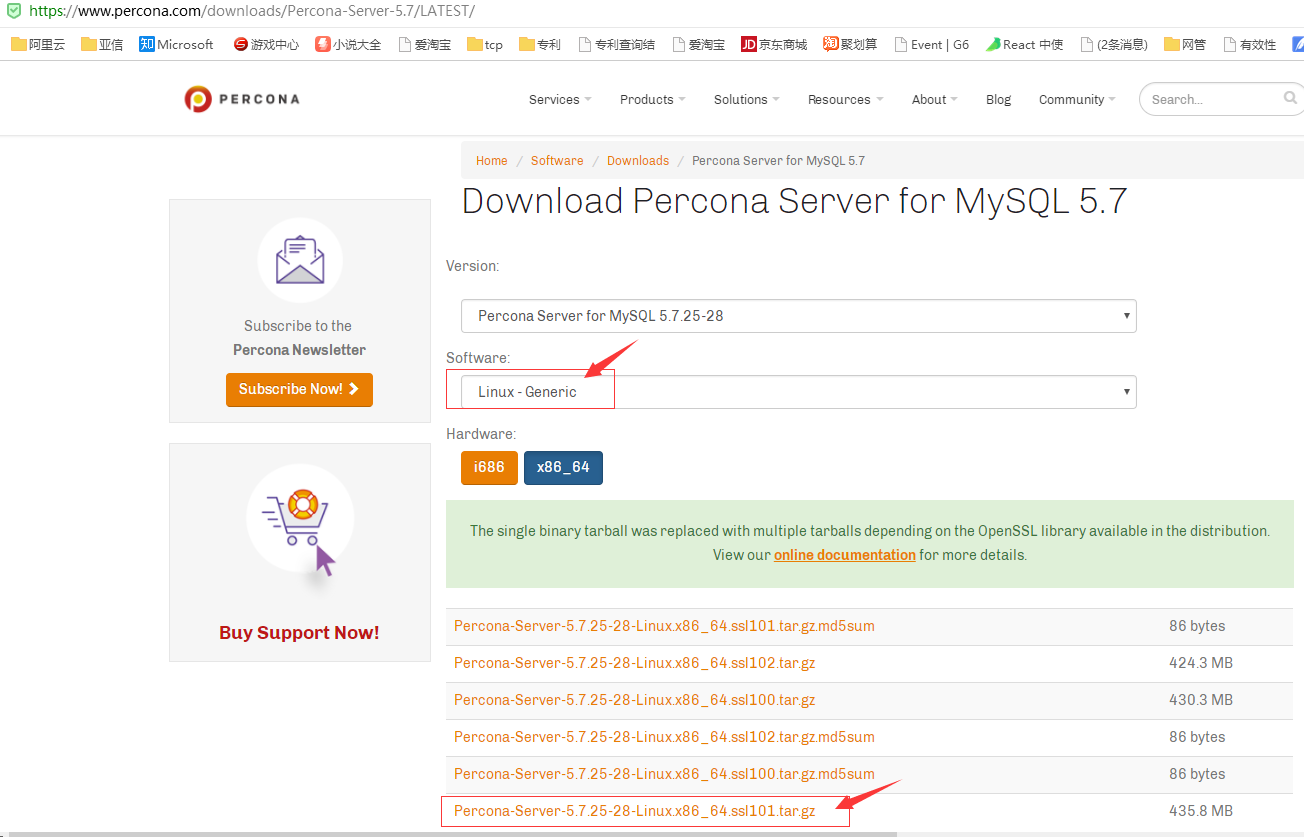The height and width of the screenshot is (837, 1304).
Task: Open the online documentation link
Action: coord(845,554)
